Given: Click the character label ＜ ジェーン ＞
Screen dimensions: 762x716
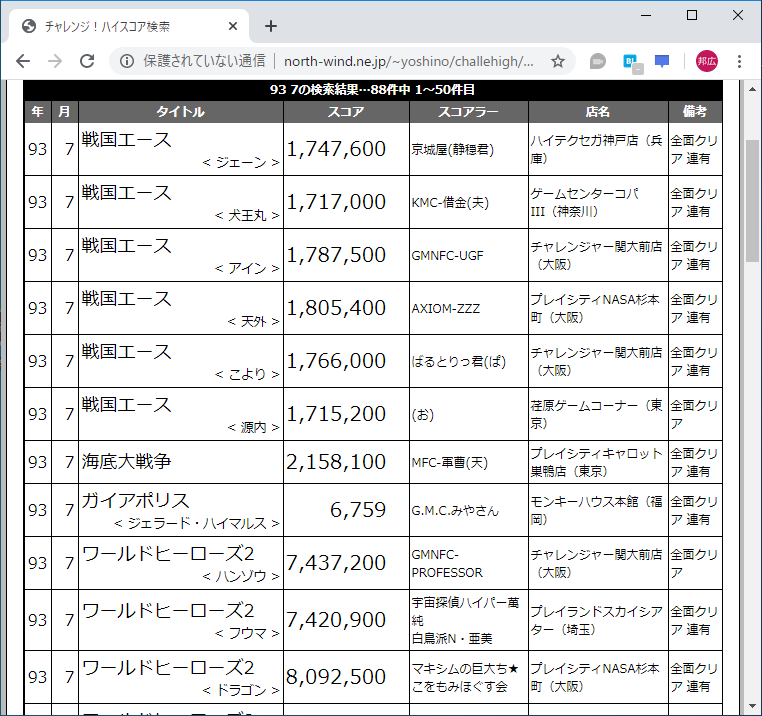Looking at the screenshot, I should [241, 162].
